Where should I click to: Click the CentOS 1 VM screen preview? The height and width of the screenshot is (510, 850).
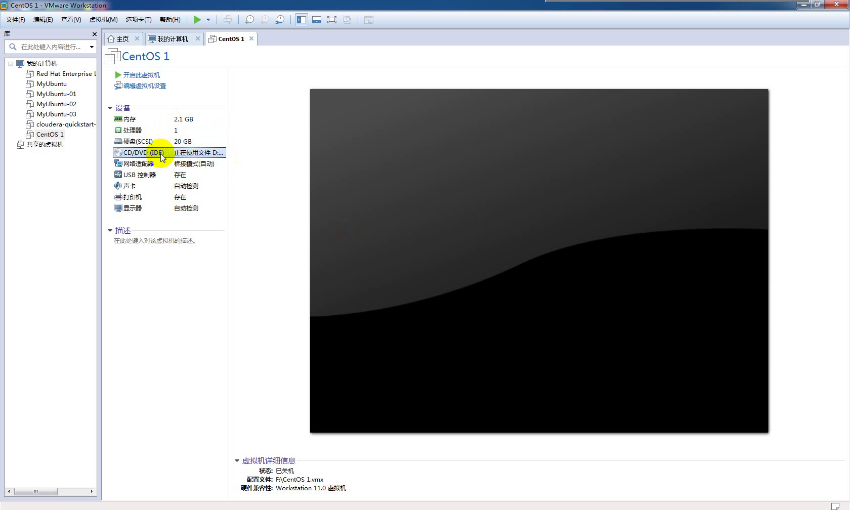(539, 261)
